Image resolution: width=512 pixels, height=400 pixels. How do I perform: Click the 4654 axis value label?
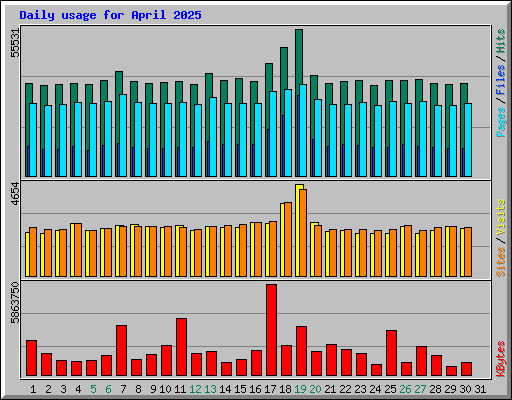pos(15,194)
